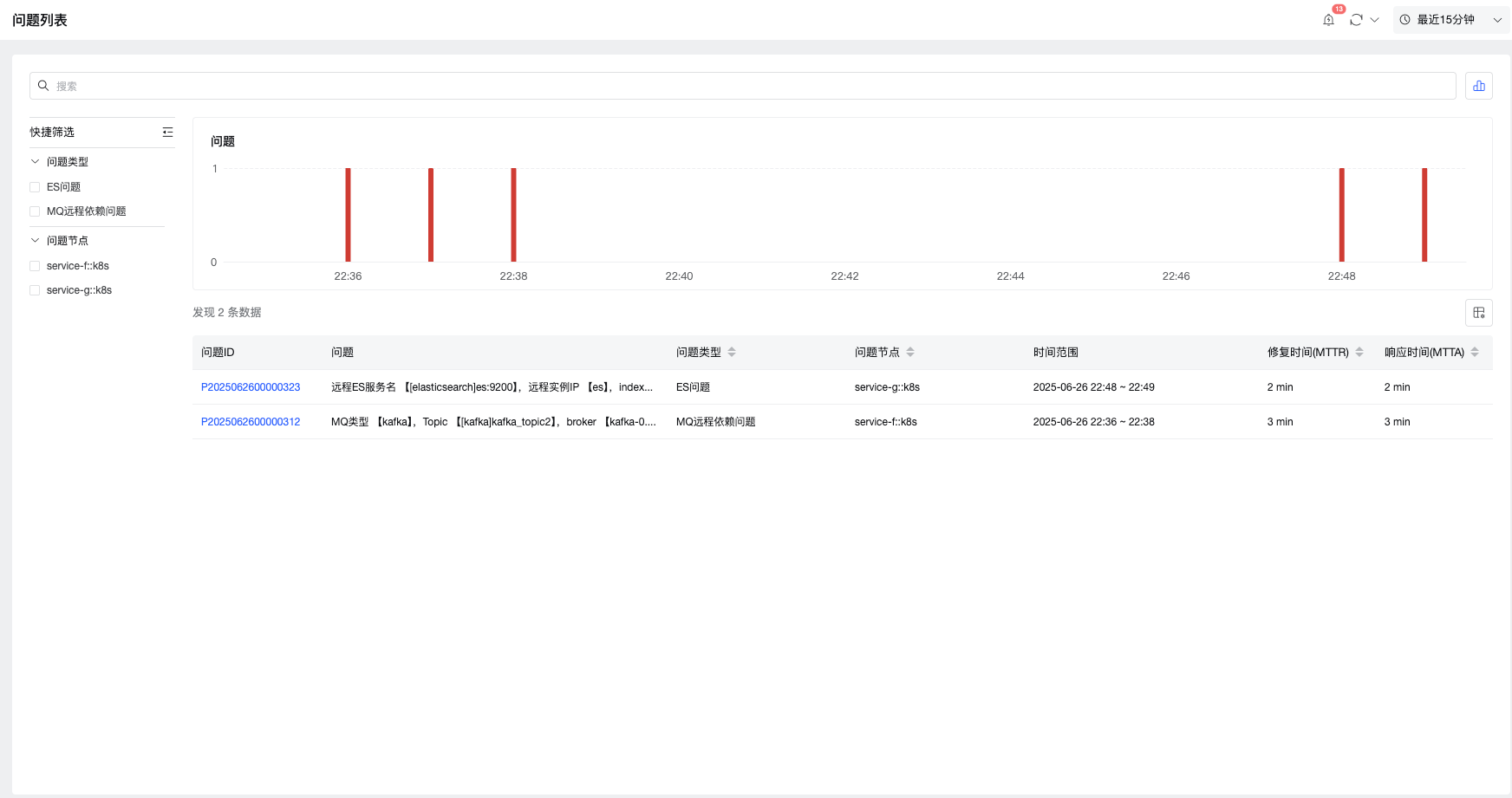The height and width of the screenshot is (798, 1512).
Task: Collapse the 问题节点 filter group
Action: click(36, 241)
